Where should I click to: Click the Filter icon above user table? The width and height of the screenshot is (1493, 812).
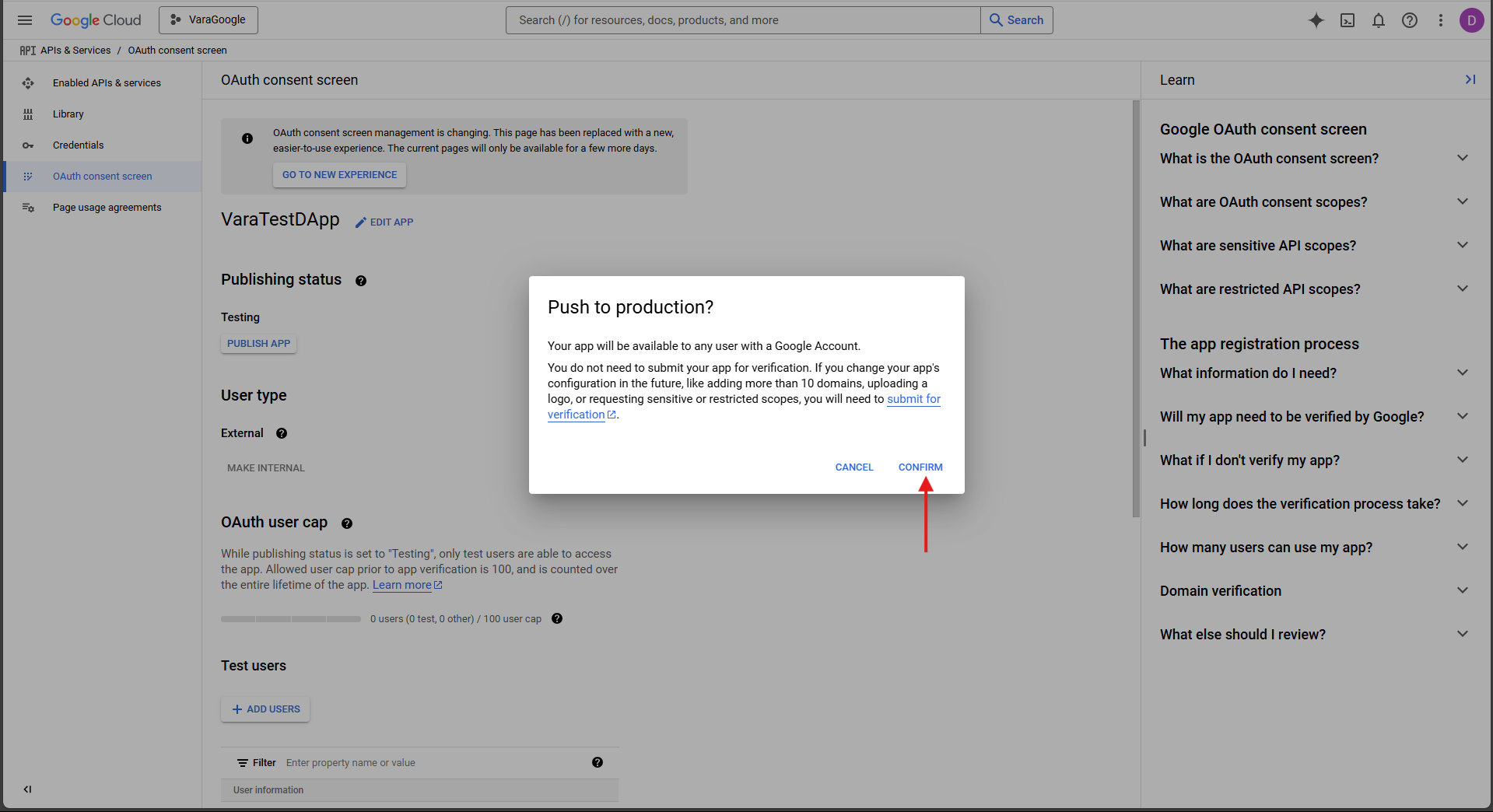pyautogui.click(x=243, y=763)
